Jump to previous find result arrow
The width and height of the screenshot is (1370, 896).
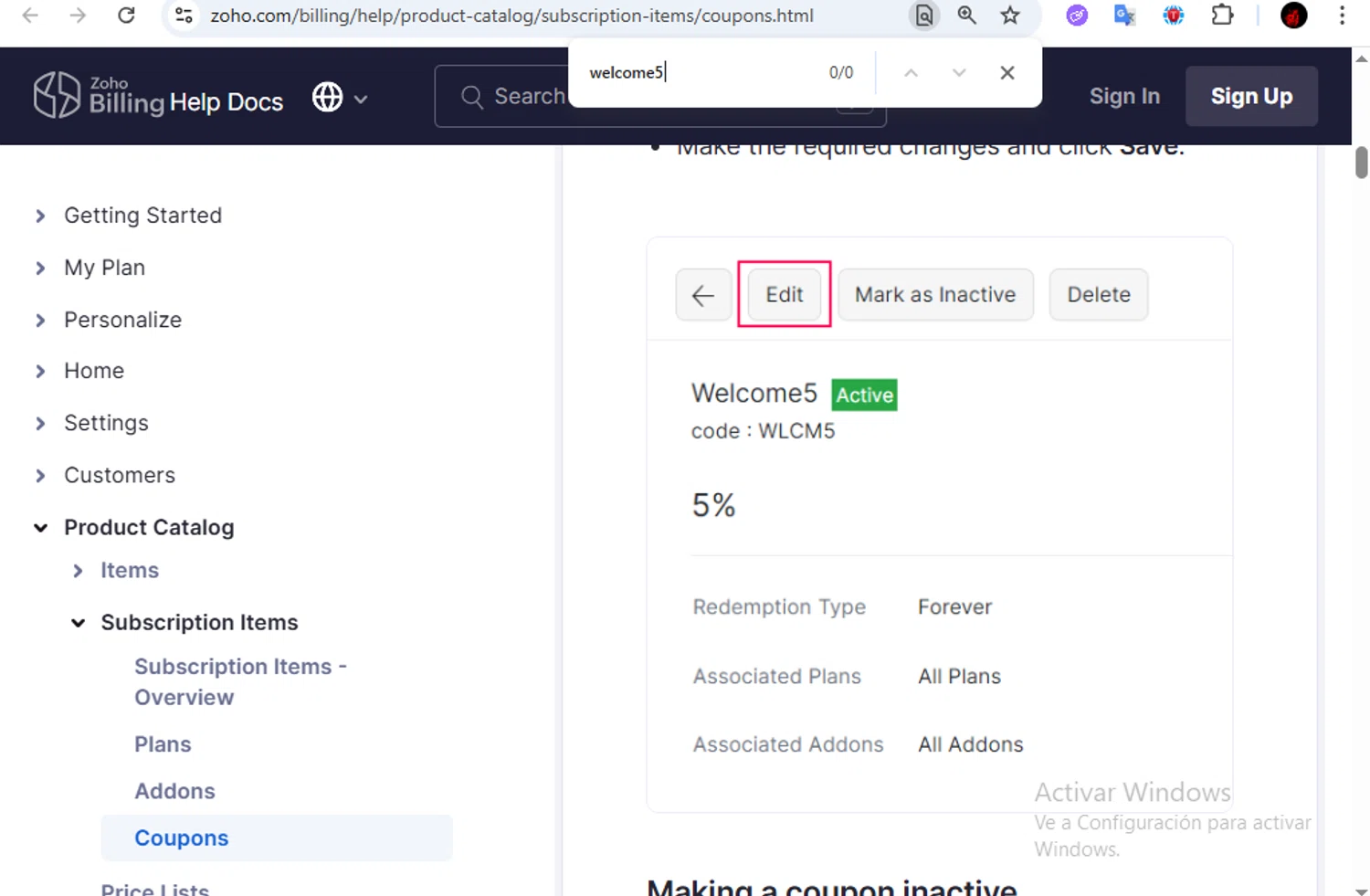[911, 73]
